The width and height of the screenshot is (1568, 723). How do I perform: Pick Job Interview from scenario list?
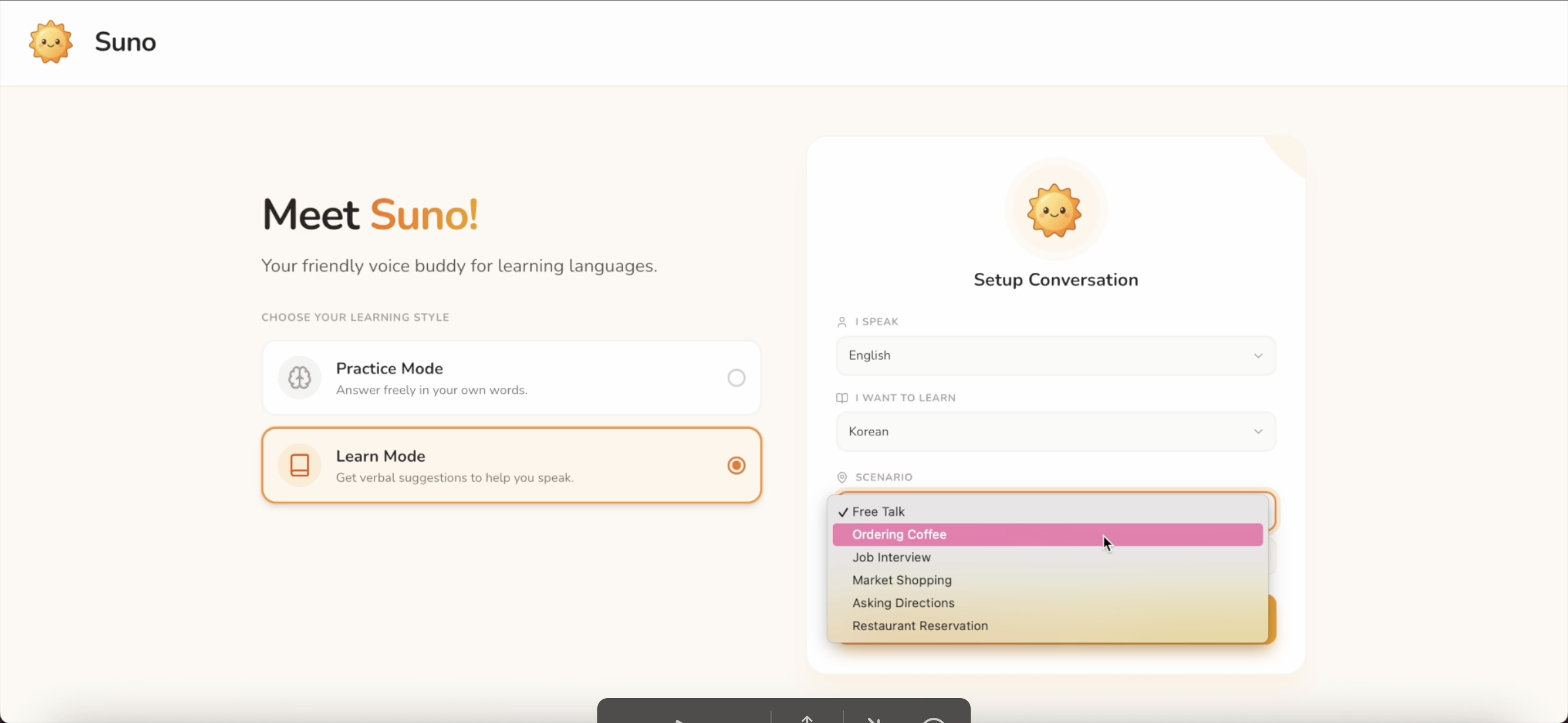pyautogui.click(x=891, y=558)
